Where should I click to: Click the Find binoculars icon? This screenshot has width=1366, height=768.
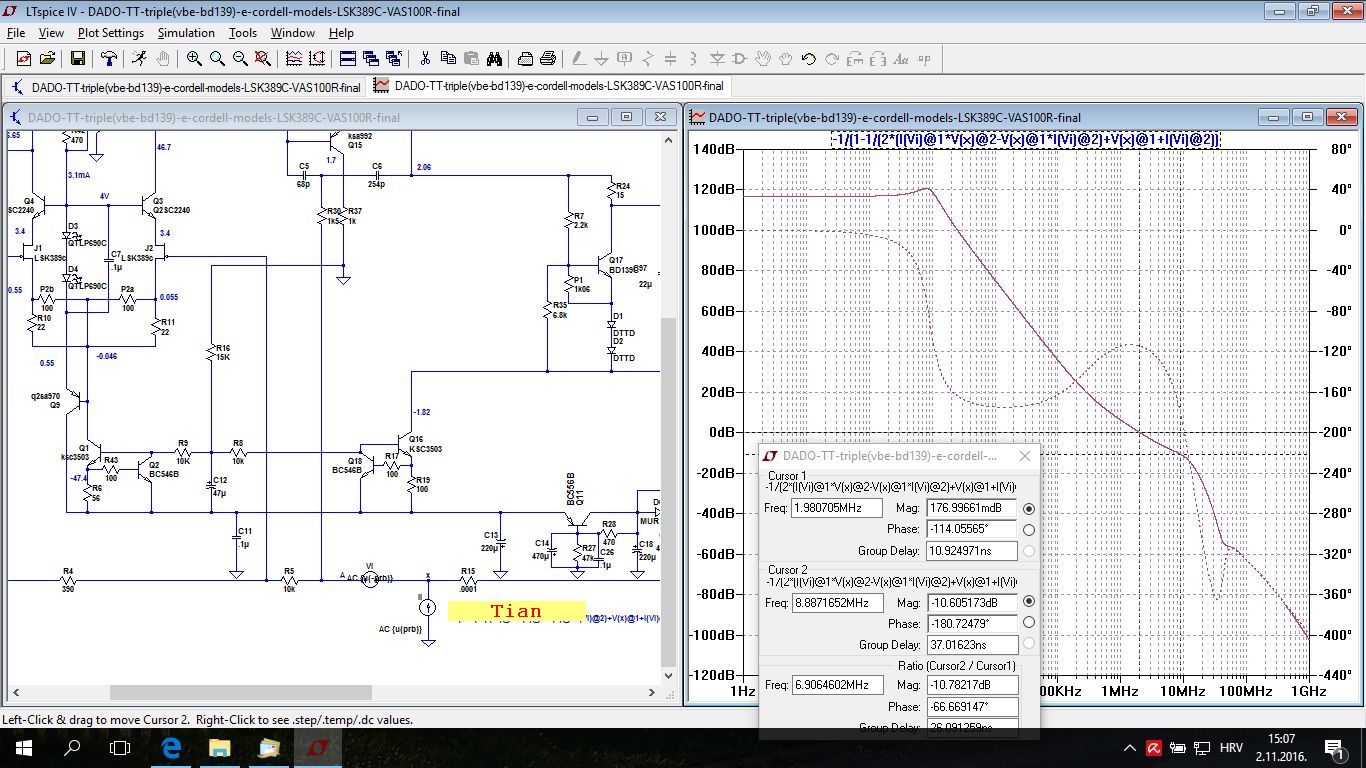(x=494, y=59)
